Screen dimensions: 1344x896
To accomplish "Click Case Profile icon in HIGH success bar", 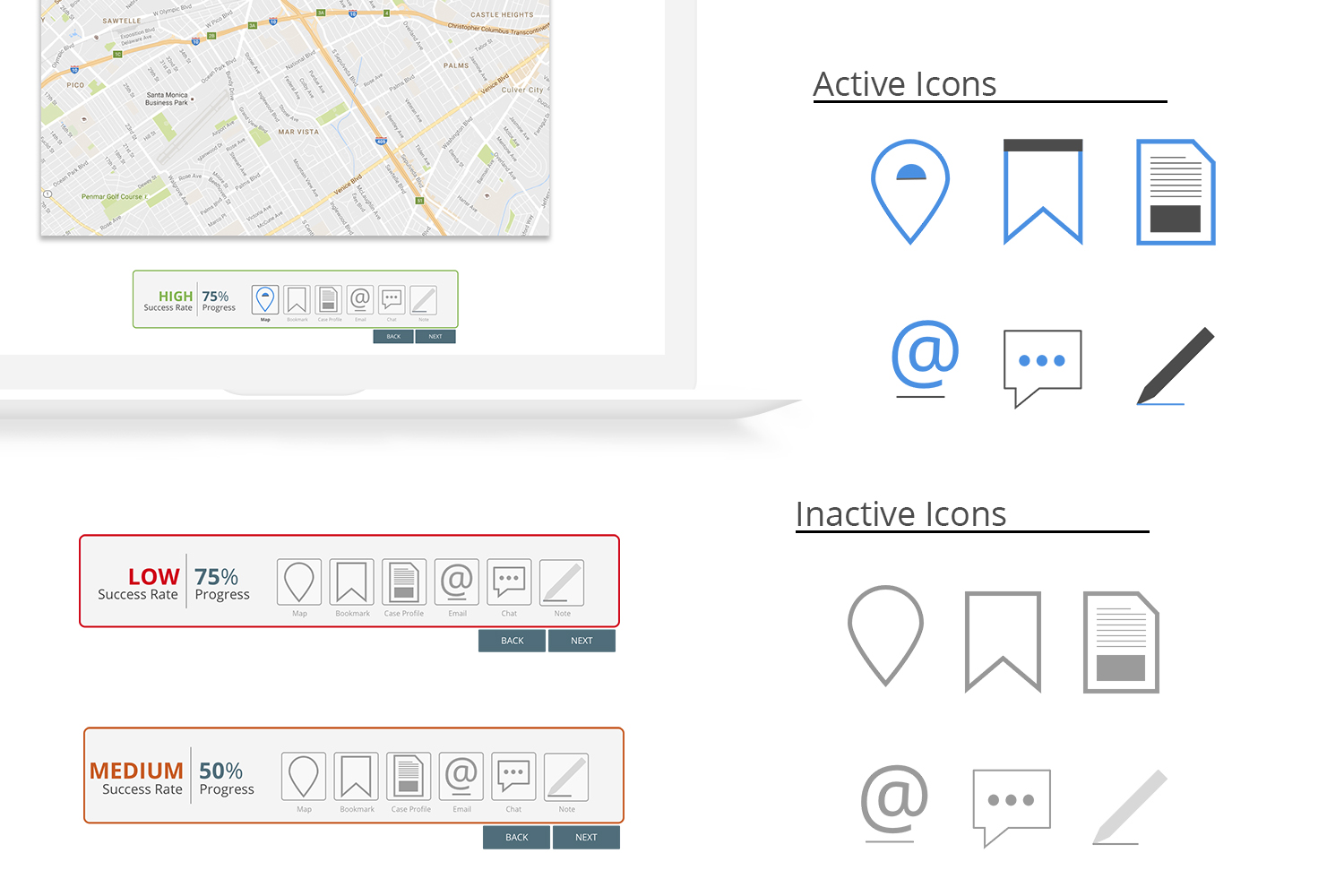I will point(329,299).
